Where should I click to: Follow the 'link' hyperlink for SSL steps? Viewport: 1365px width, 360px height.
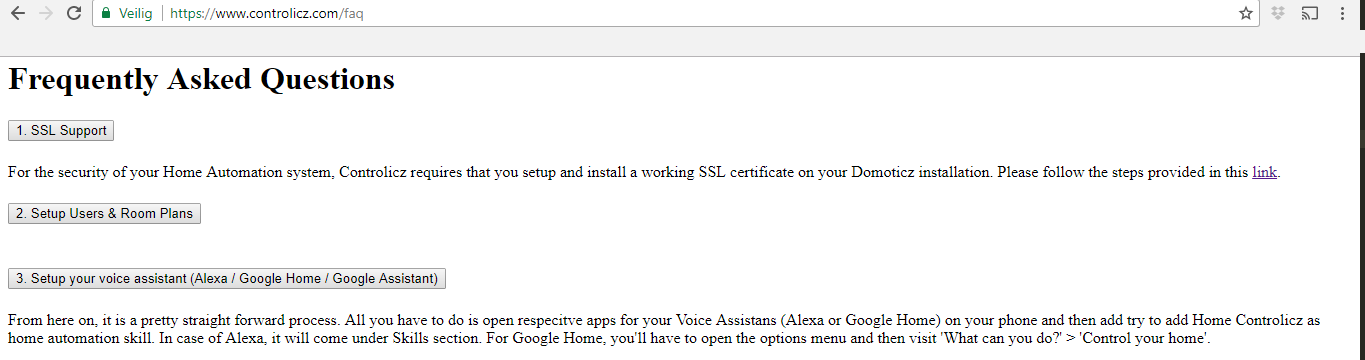coord(1264,172)
